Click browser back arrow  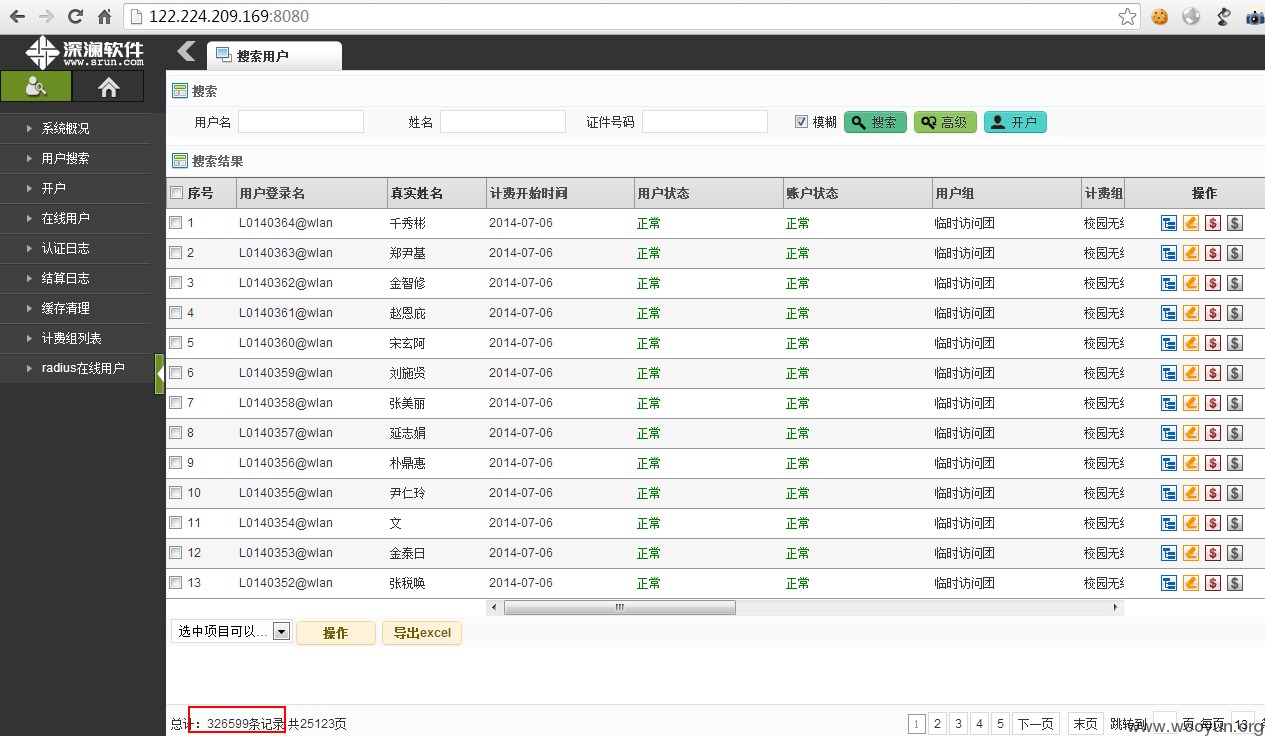[17, 16]
